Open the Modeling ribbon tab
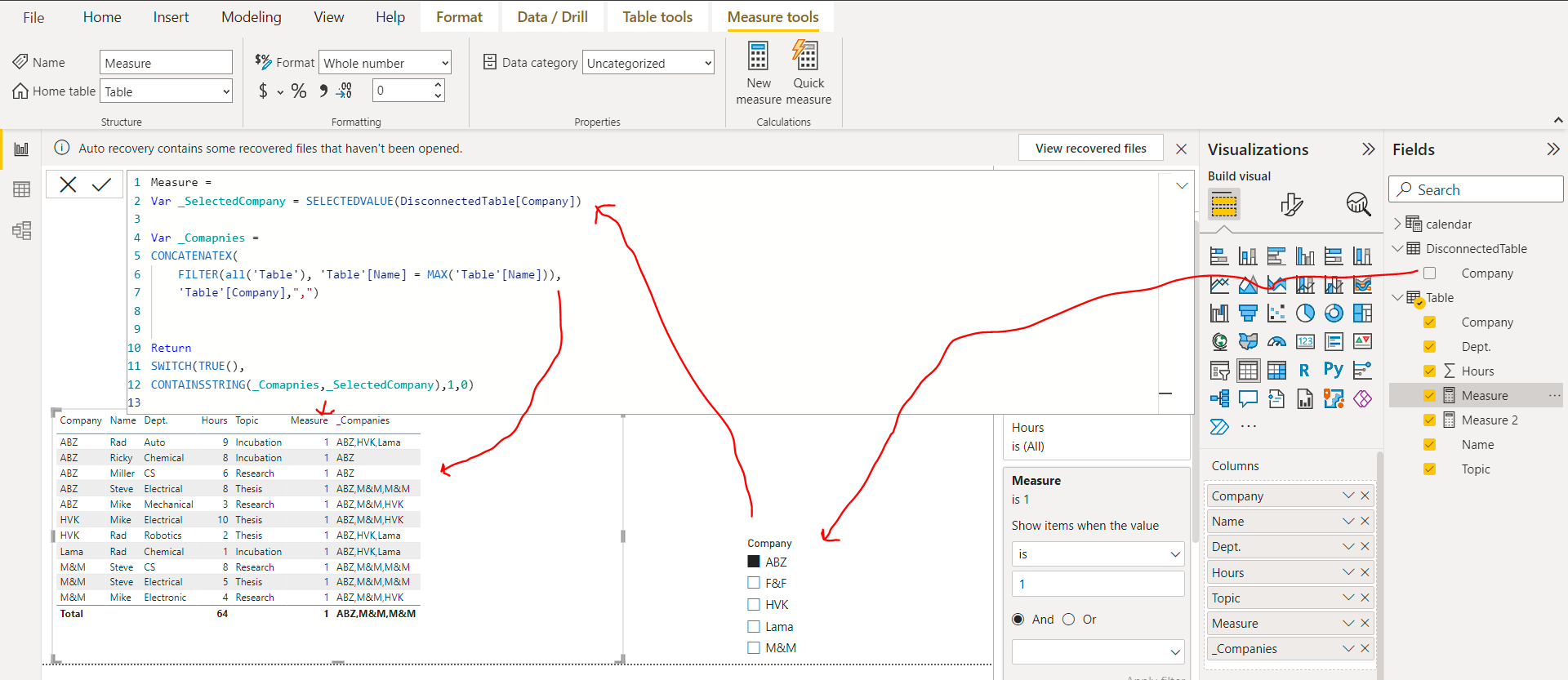 click(x=252, y=17)
